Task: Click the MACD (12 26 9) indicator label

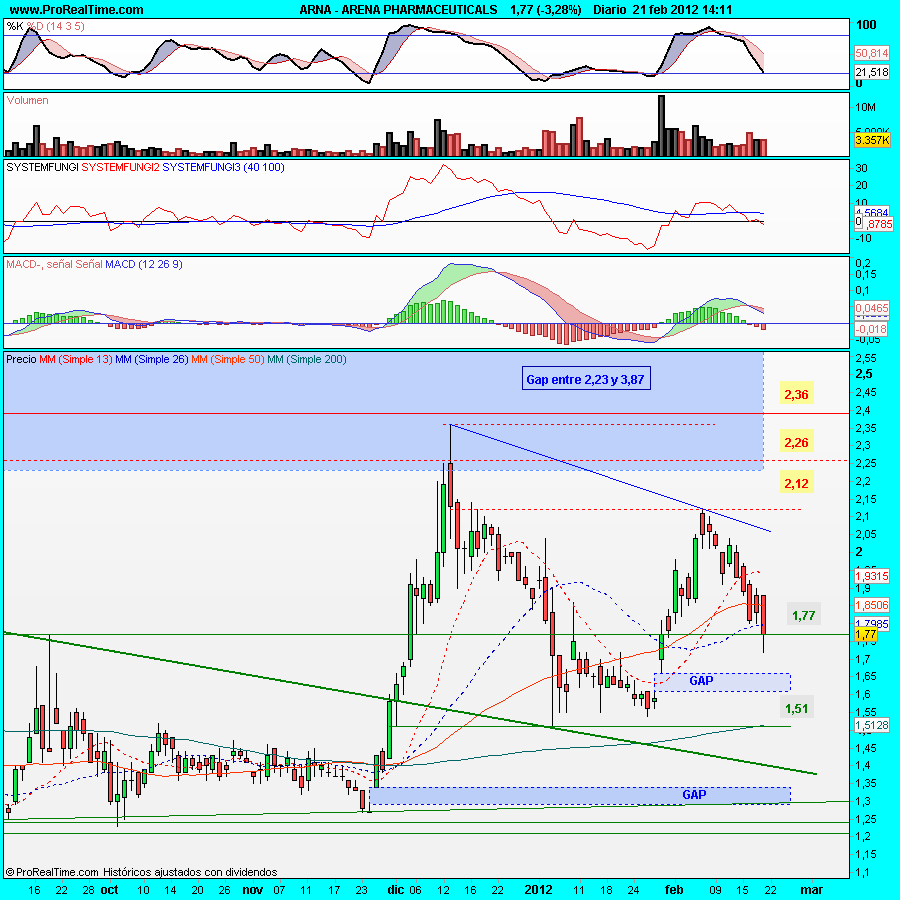Action: tap(143, 264)
